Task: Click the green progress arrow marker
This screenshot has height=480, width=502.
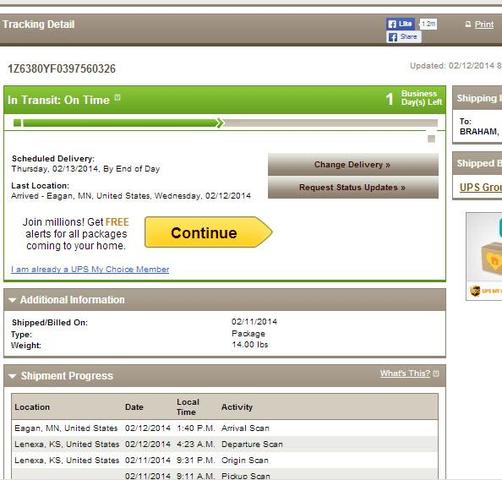Action: point(220,123)
